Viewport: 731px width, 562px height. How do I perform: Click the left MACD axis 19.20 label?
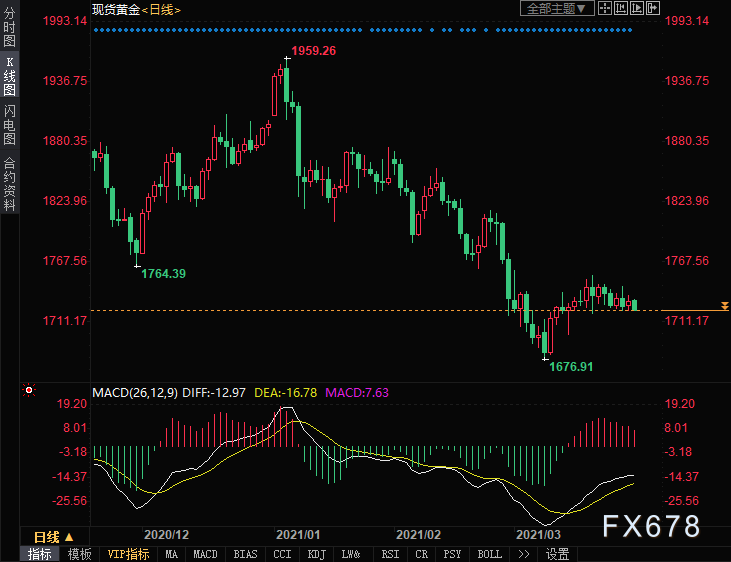point(72,403)
